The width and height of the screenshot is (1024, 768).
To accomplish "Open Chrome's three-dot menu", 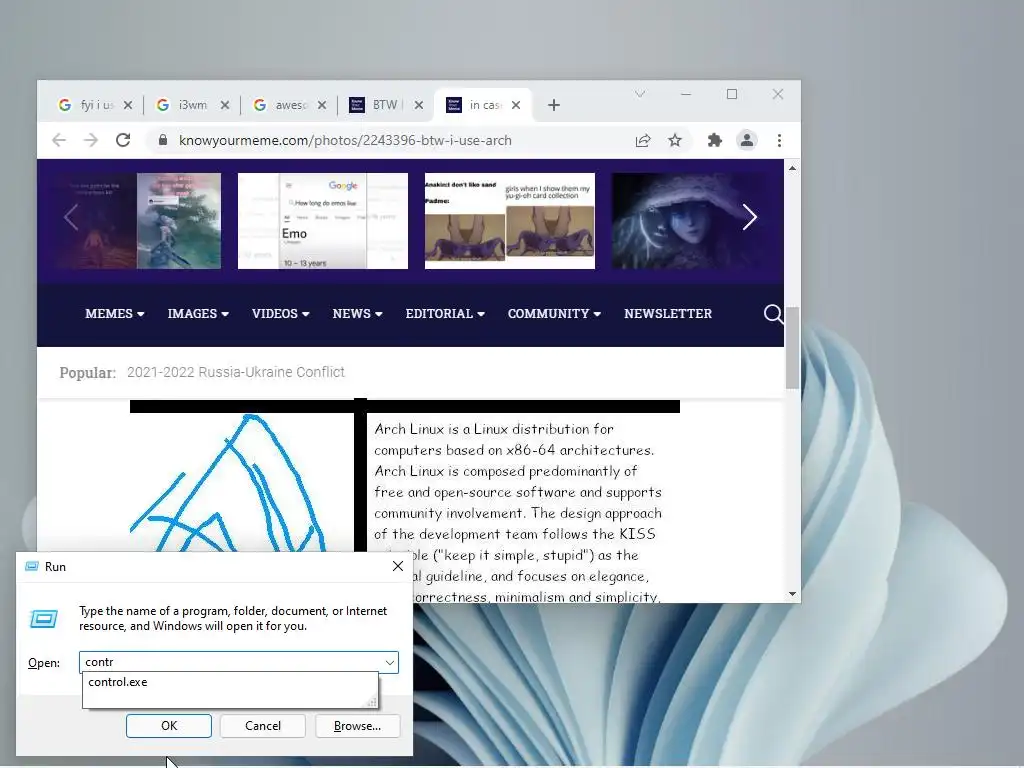I will [779, 140].
